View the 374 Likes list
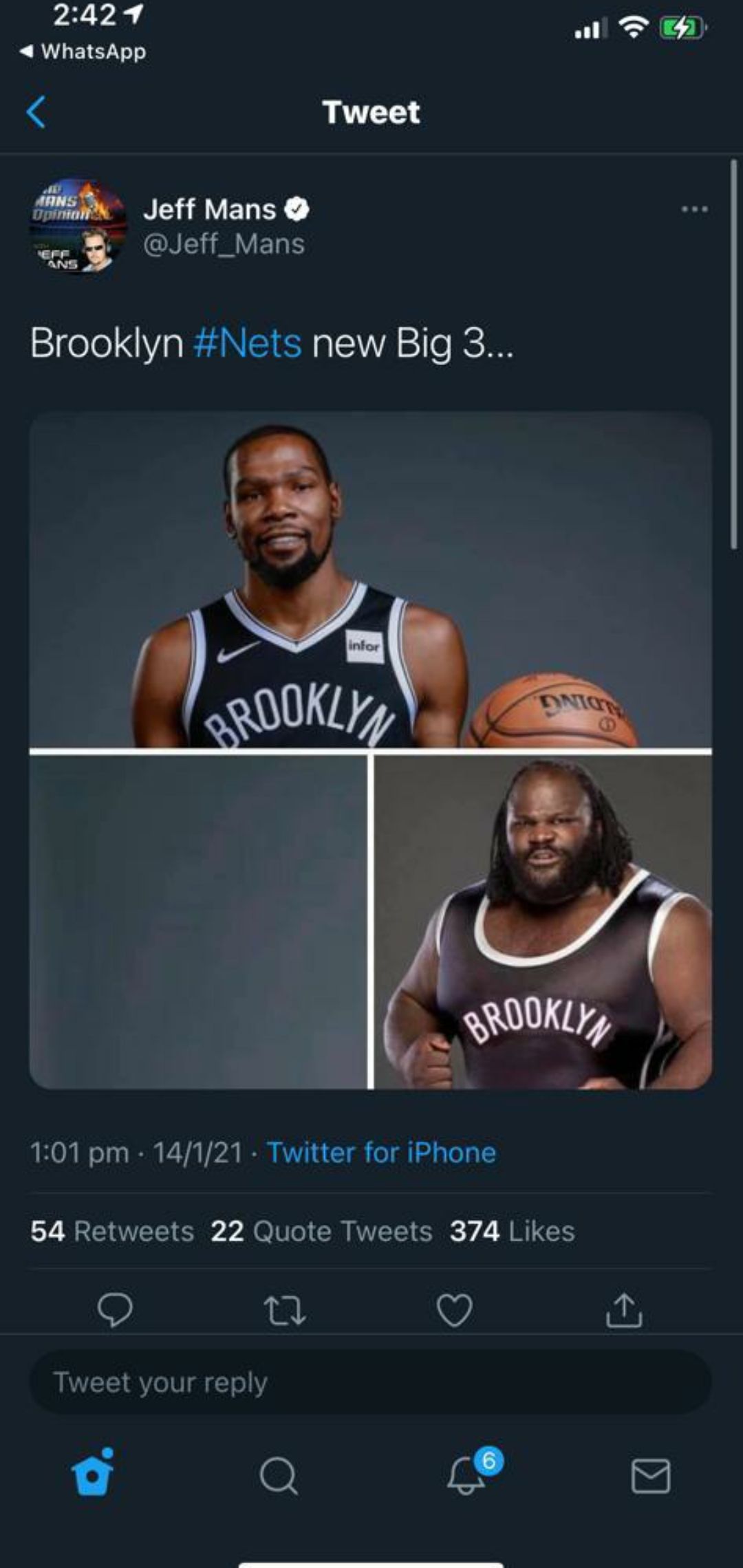This screenshot has width=743, height=1568. click(x=513, y=1231)
